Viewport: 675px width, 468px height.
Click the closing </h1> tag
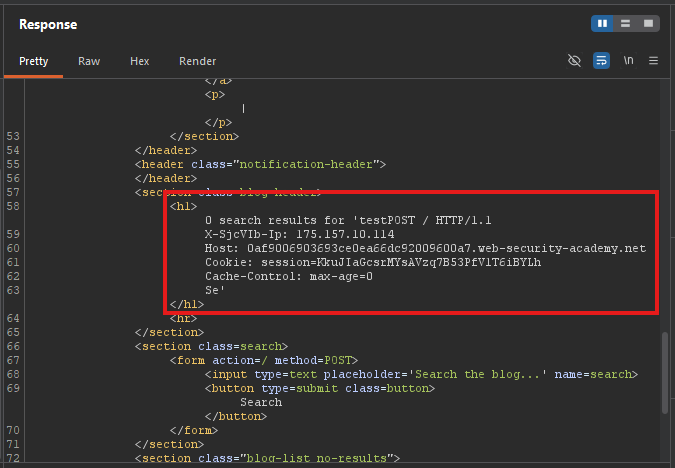(186, 304)
